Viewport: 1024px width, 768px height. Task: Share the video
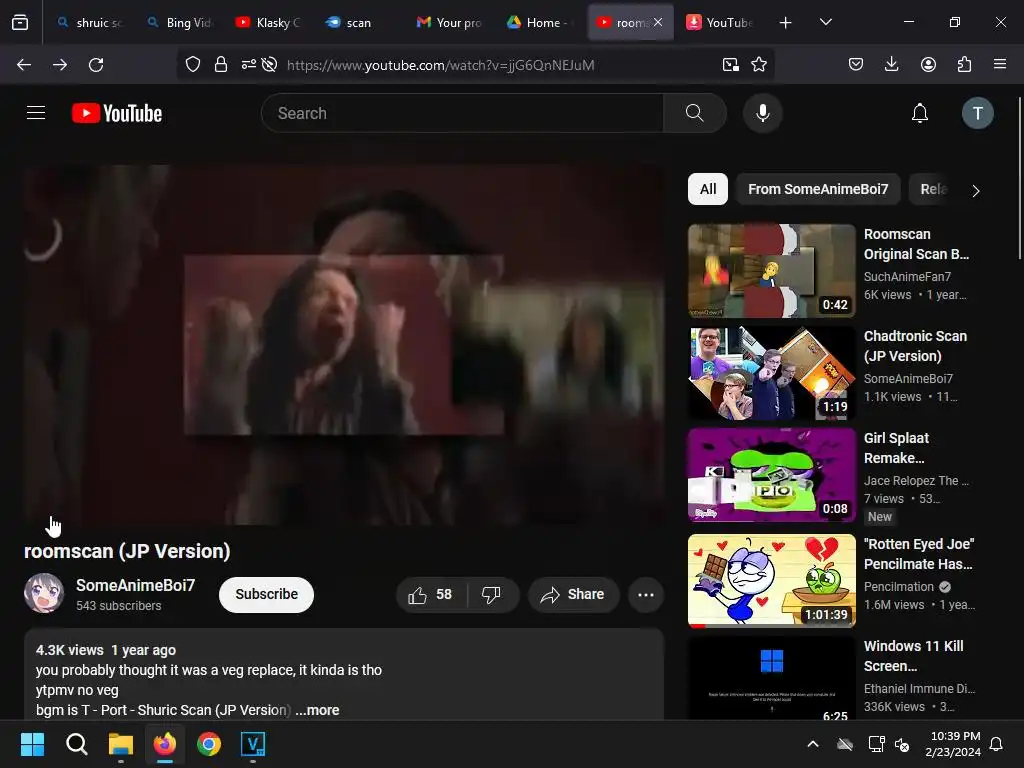click(x=573, y=594)
